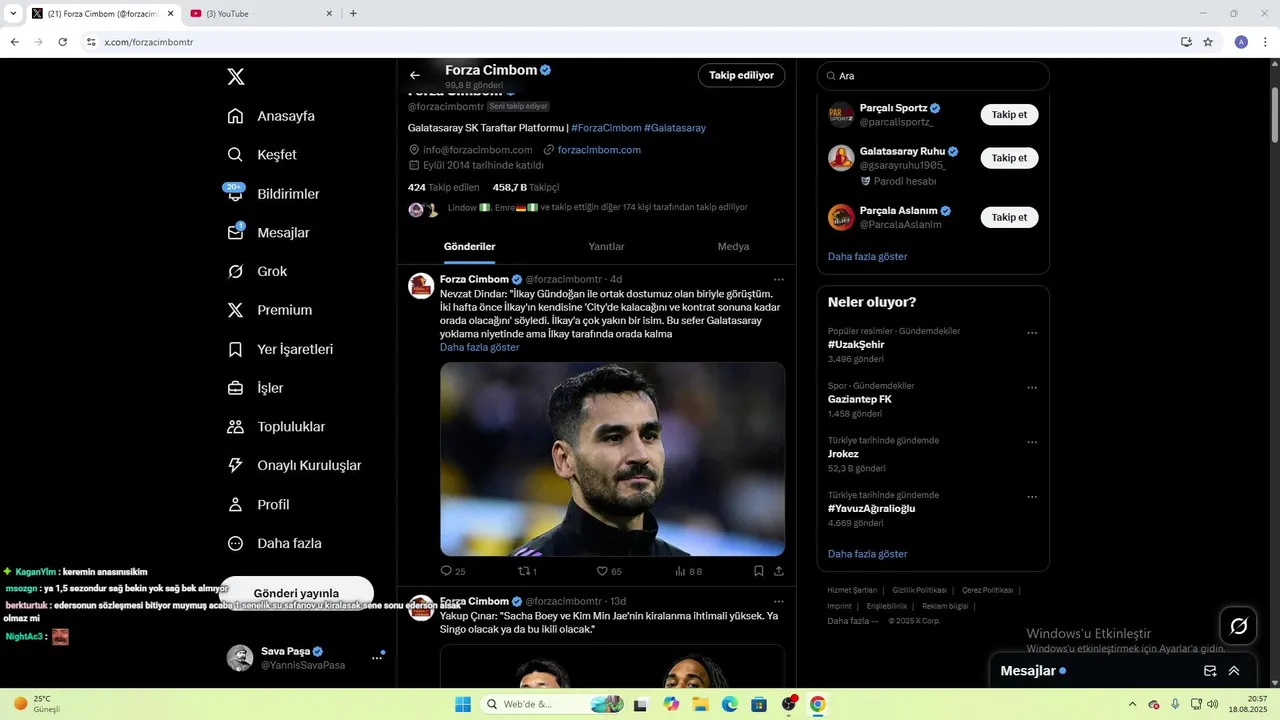Open options for Gaziantep FK trend

[1032, 388]
